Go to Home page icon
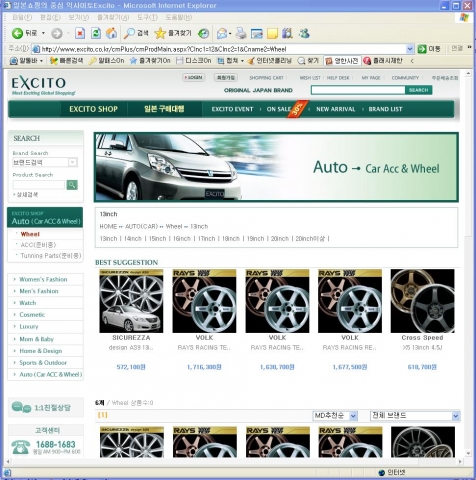This screenshot has height=480, width=476. coord(111,33)
